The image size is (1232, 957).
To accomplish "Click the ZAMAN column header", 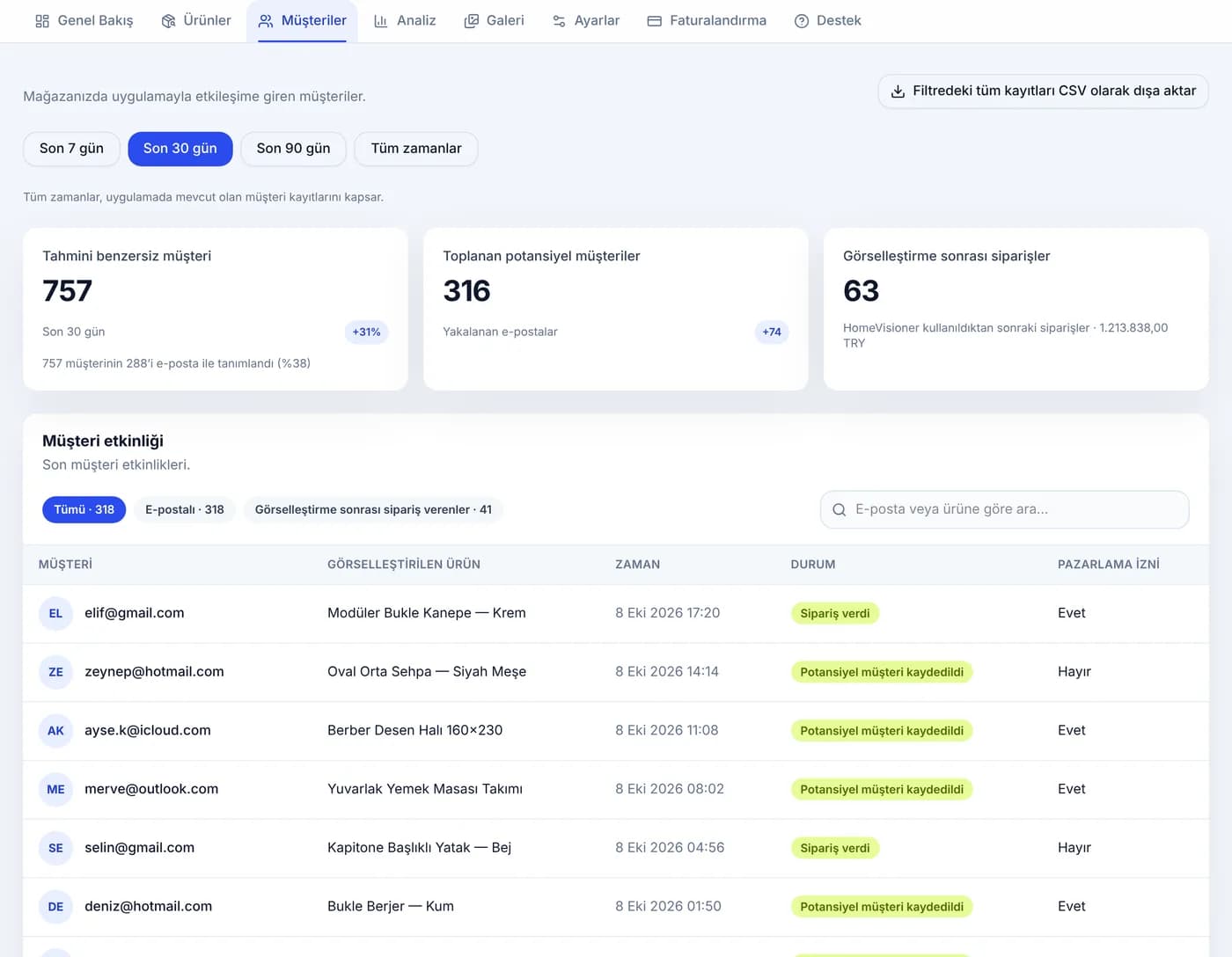I will click(x=638, y=565).
